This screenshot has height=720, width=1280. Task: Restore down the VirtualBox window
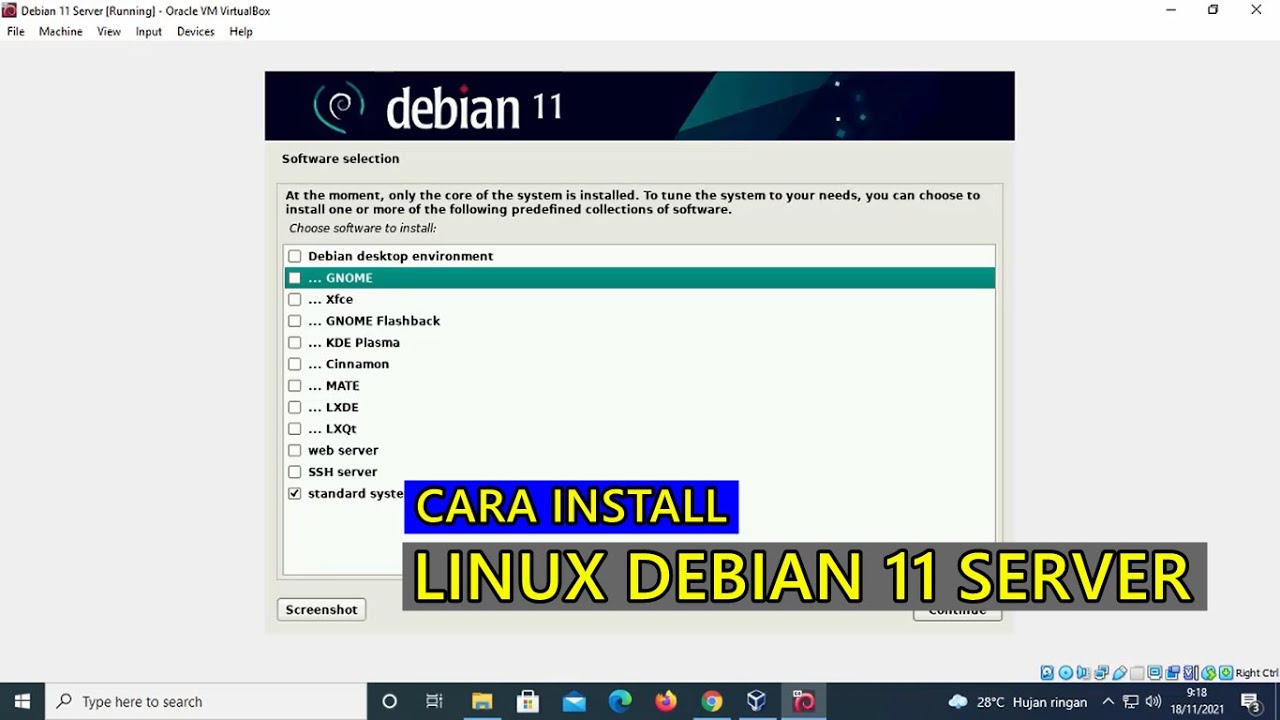[x=1213, y=10]
